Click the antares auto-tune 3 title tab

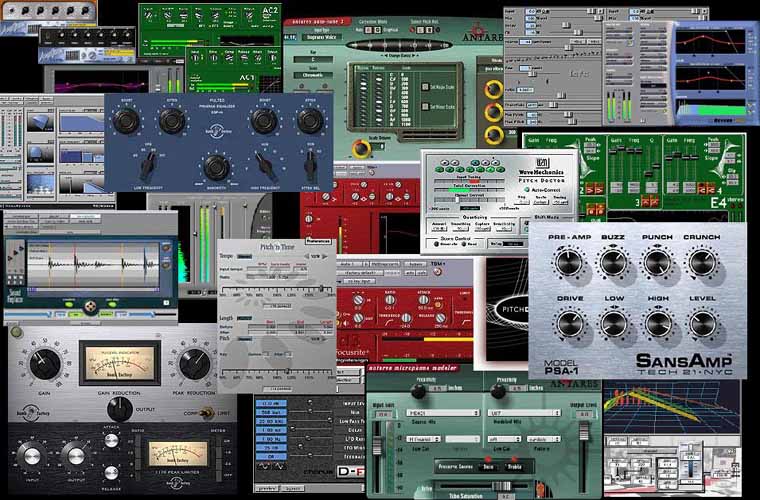[x=317, y=22]
